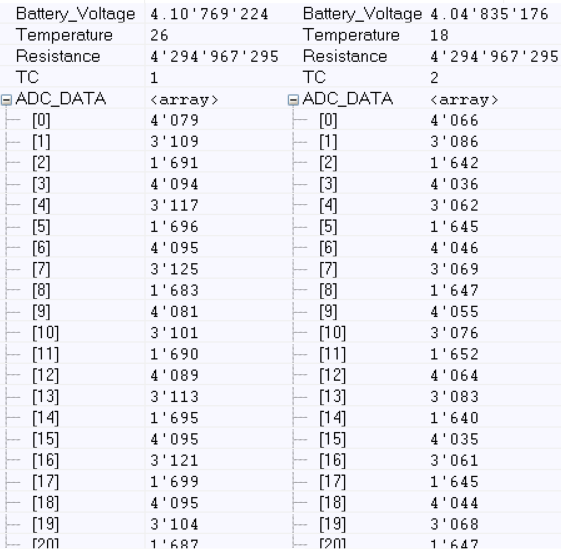
Task: Select left ADC value 1'690
Action: click(174, 354)
